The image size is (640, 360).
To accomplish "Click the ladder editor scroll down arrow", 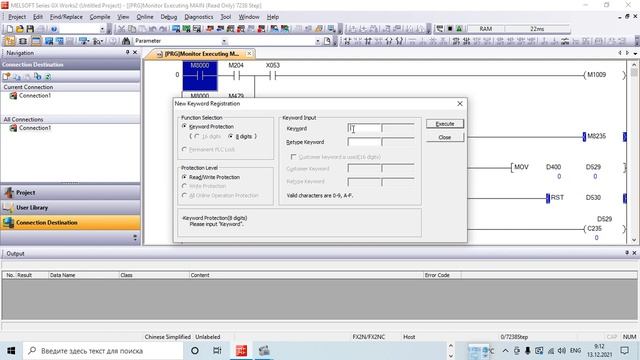I will click(634, 240).
